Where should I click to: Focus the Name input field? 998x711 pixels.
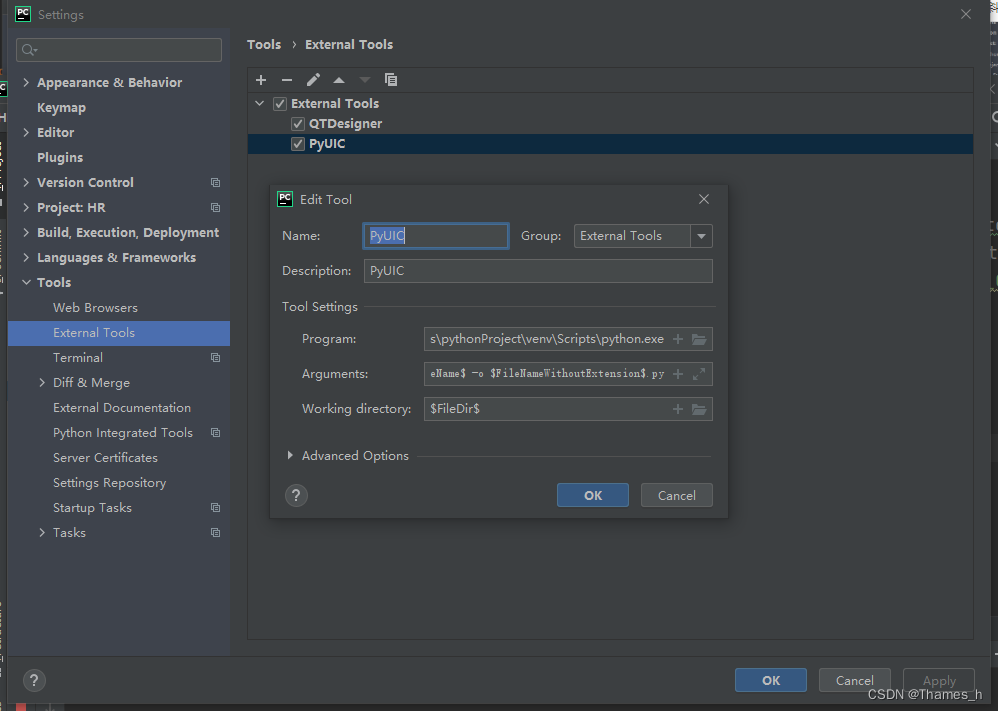[x=436, y=236]
